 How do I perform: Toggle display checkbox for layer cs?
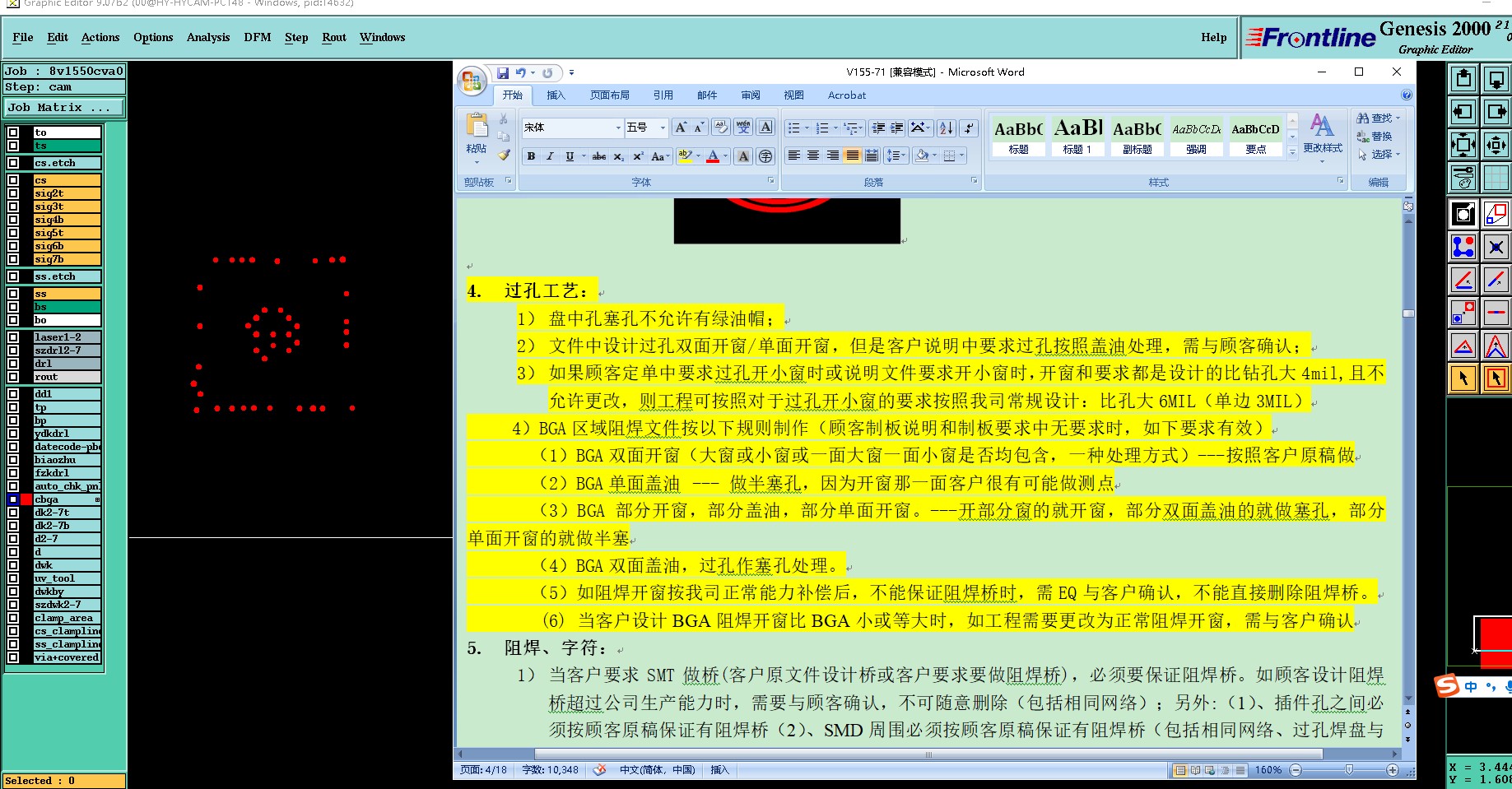(x=13, y=180)
